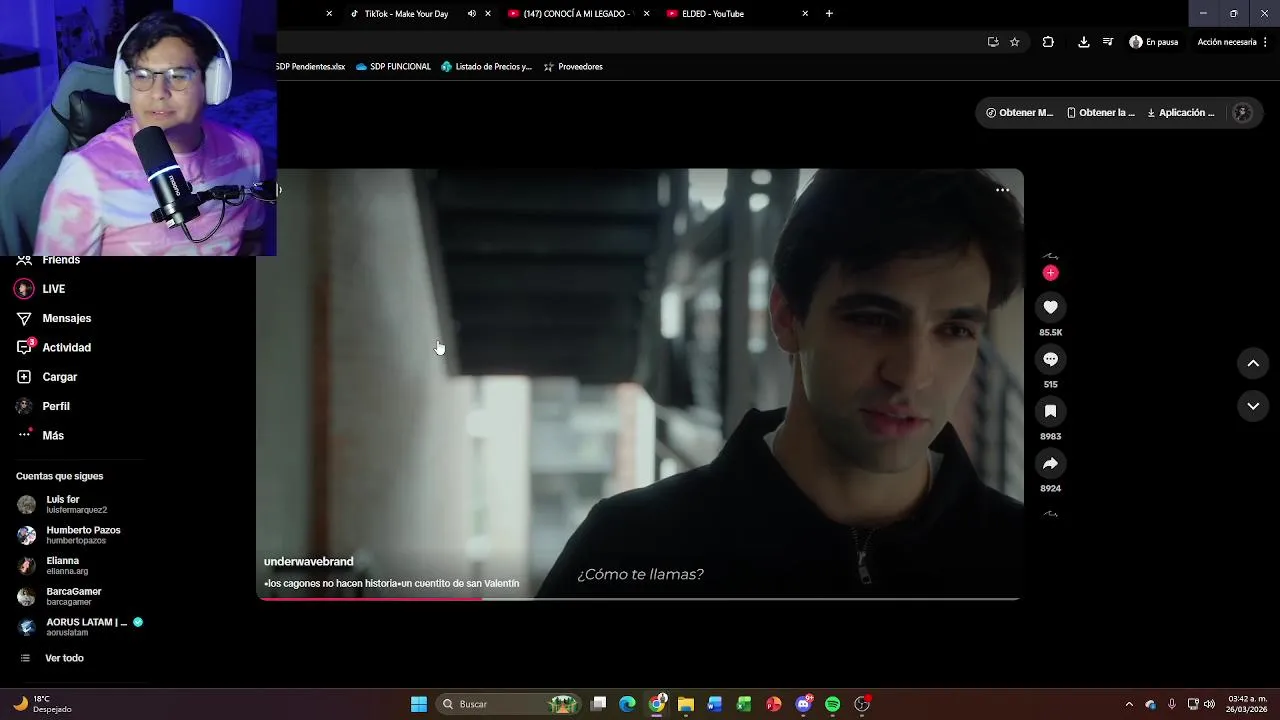Share the video with the arrow icon
Screen dimensions: 1280x720
coord(1050,464)
